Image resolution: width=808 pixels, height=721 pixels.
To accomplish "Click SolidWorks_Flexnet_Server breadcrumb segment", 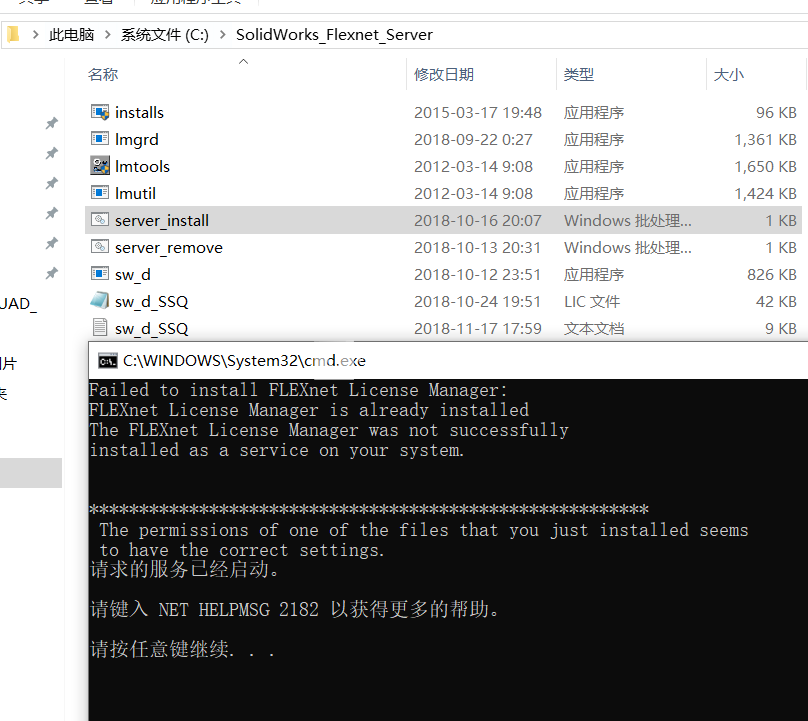I will click(334, 35).
